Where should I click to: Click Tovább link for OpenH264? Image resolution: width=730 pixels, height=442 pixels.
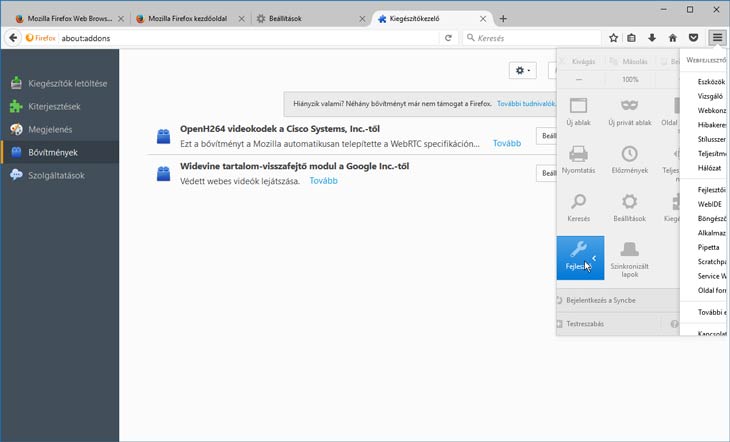[507, 143]
